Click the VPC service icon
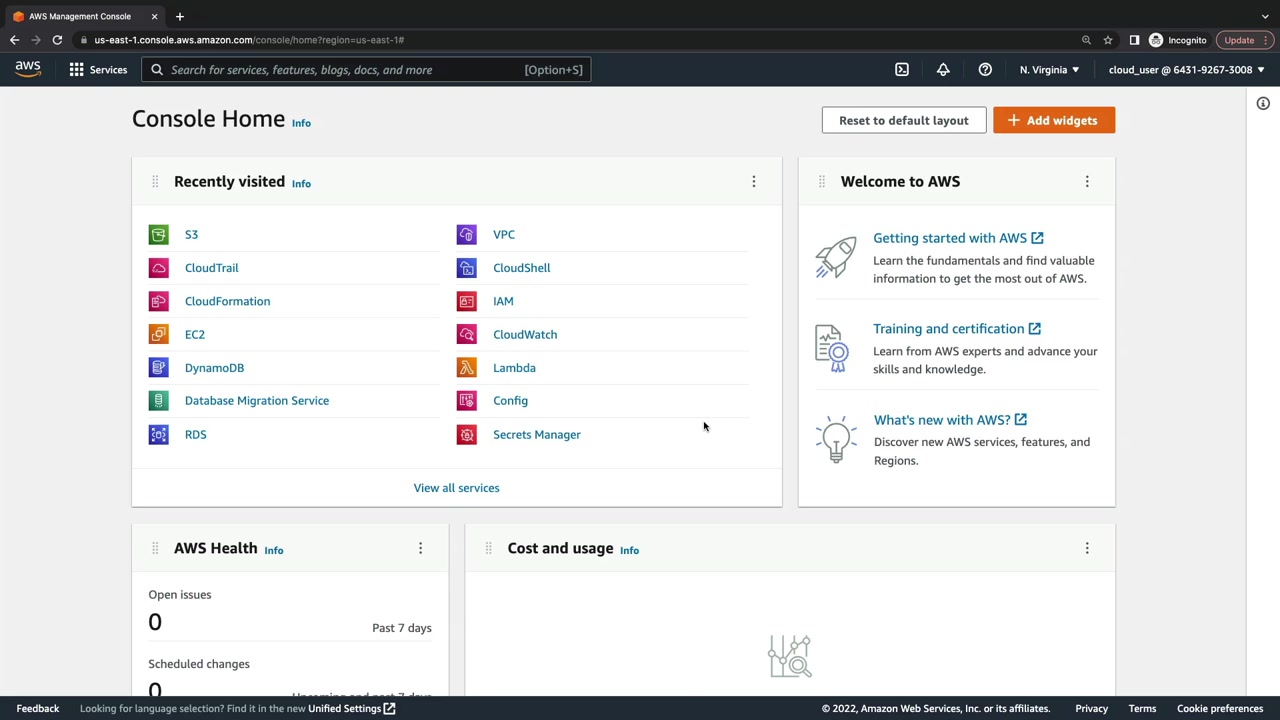Screen dimensions: 1280x720 click(466, 234)
